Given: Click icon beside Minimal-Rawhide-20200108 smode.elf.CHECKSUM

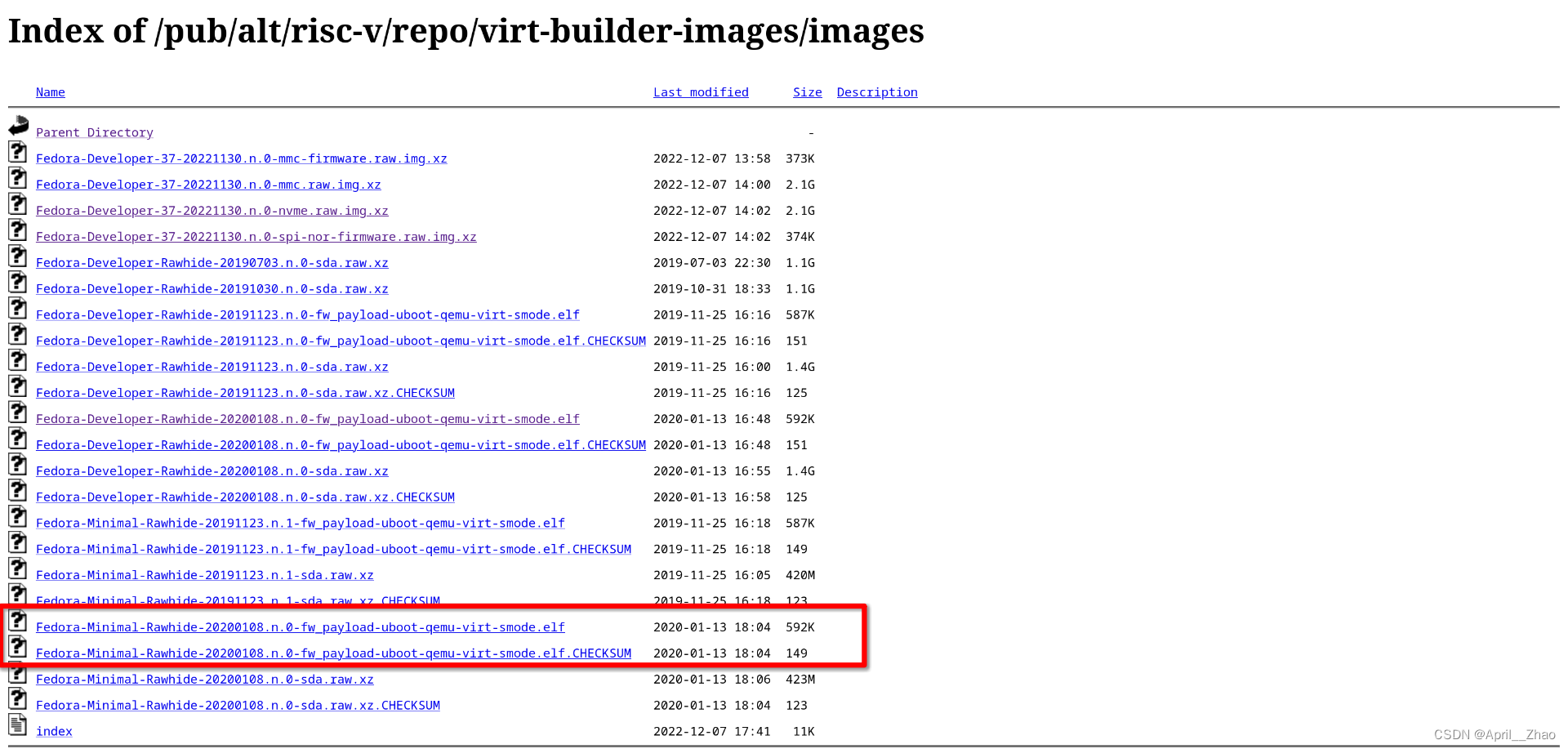Looking at the screenshot, I should point(18,648).
